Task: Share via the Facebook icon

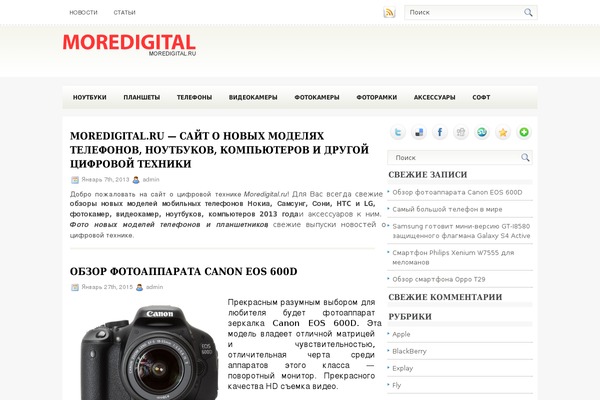Action: click(x=440, y=132)
